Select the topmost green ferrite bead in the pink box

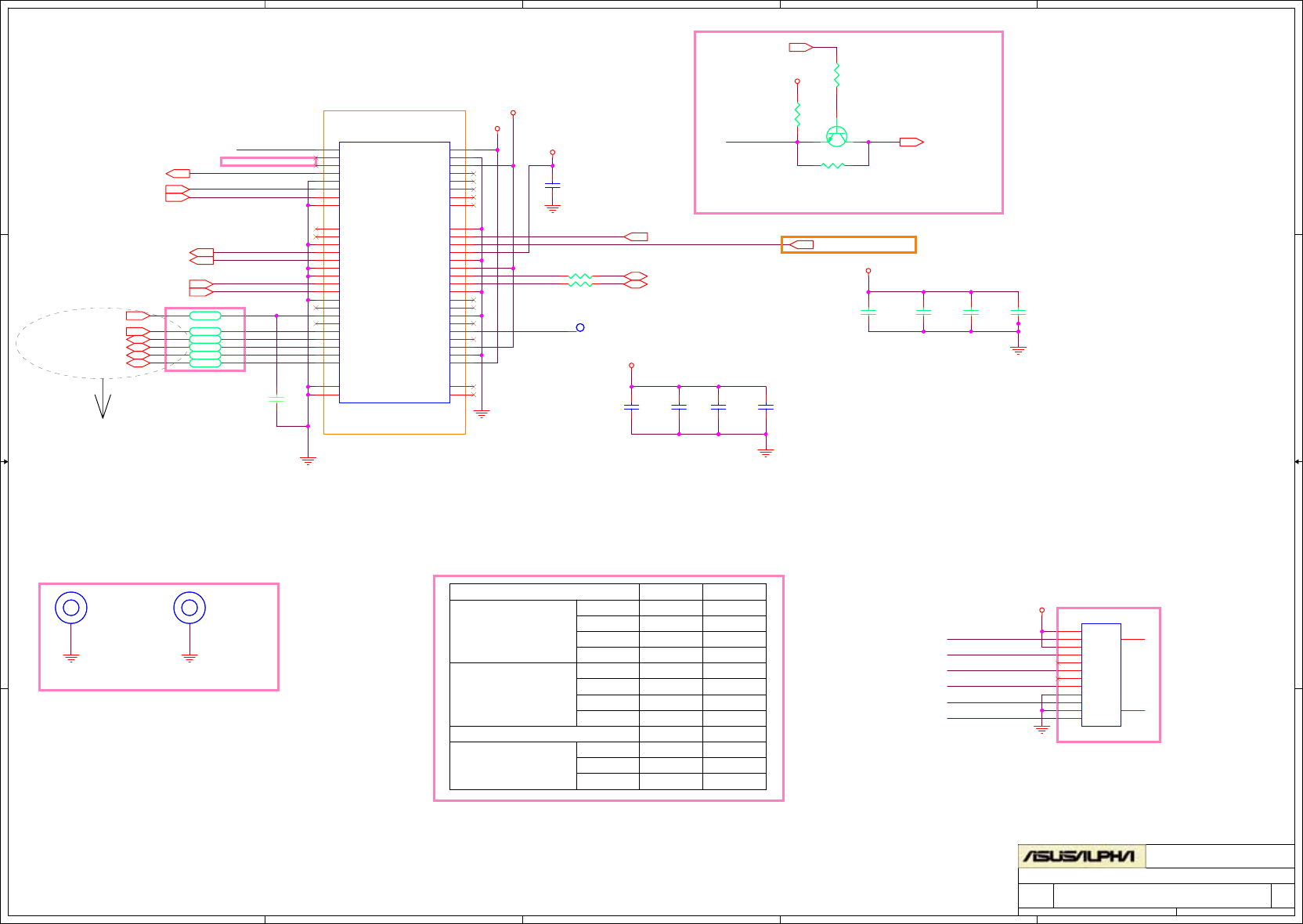tap(205, 316)
